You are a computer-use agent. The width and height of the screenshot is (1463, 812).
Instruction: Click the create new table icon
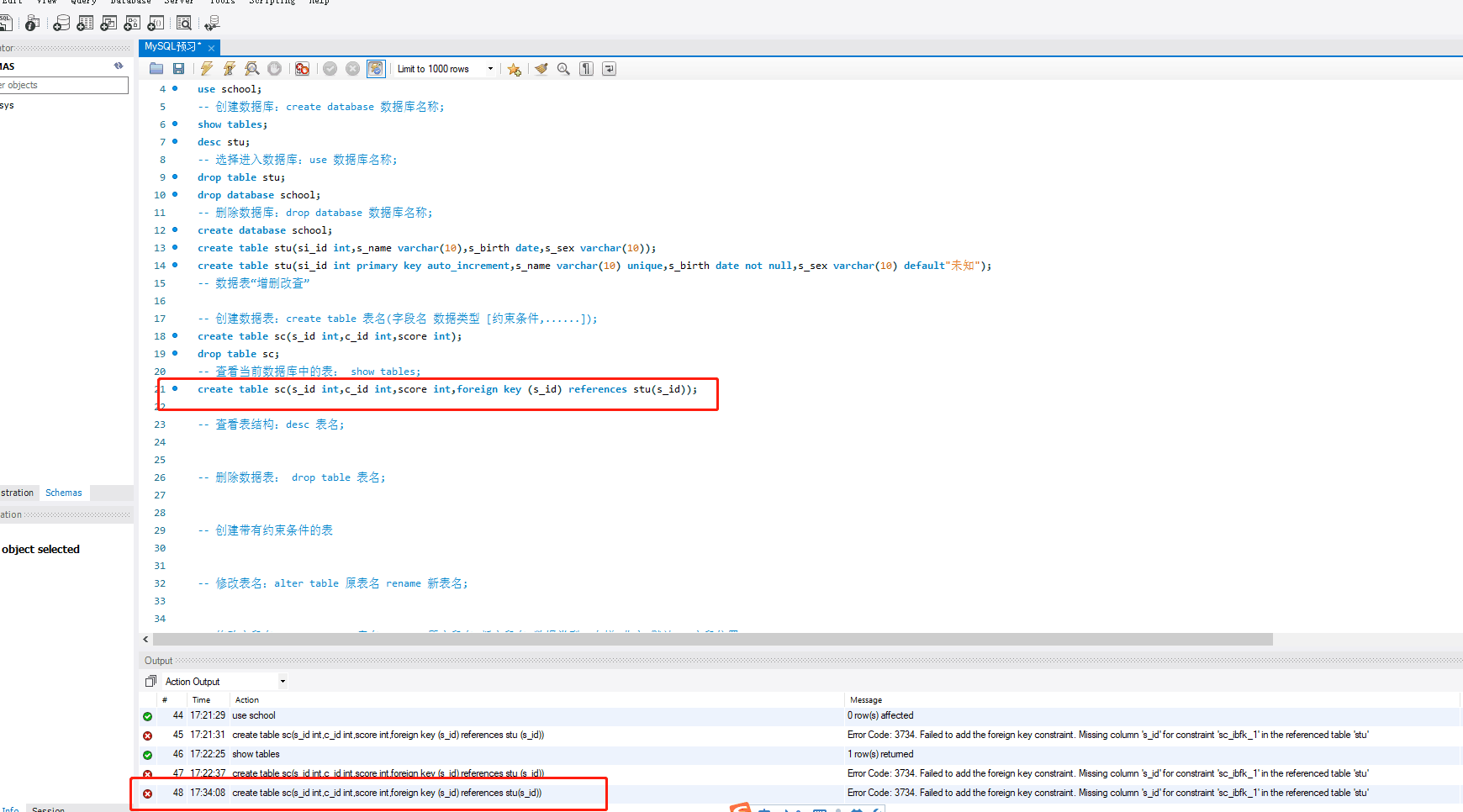[x=85, y=23]
